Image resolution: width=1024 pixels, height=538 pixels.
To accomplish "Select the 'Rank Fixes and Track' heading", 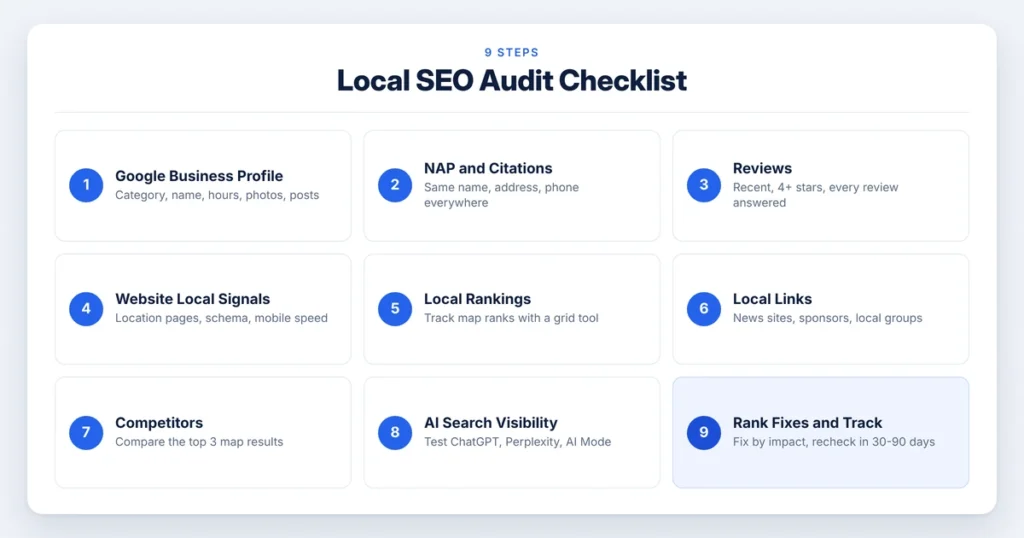I will pyautogui.click(x=807, y=423).
